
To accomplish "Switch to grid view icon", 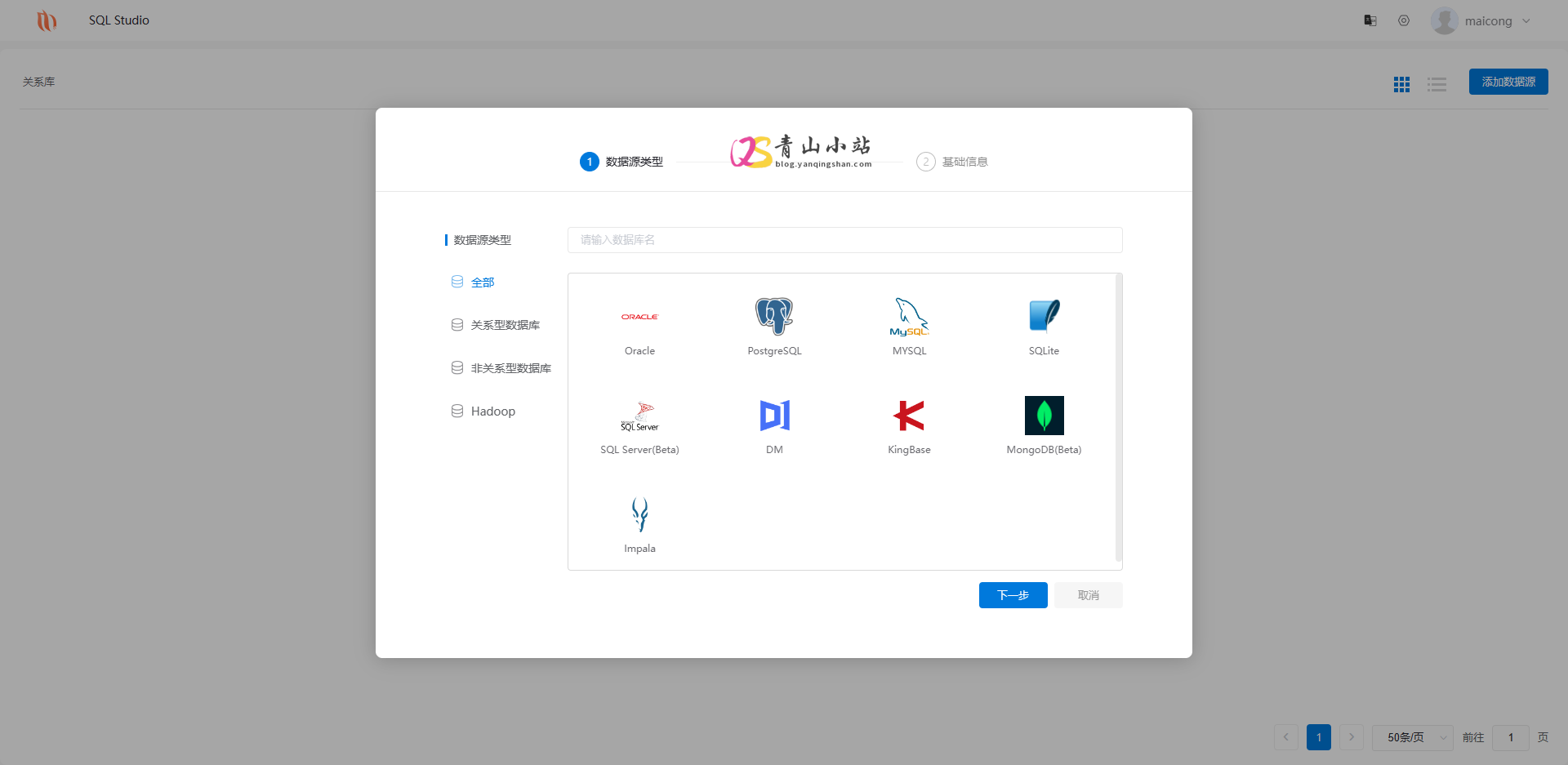I will pos(1401,84).
